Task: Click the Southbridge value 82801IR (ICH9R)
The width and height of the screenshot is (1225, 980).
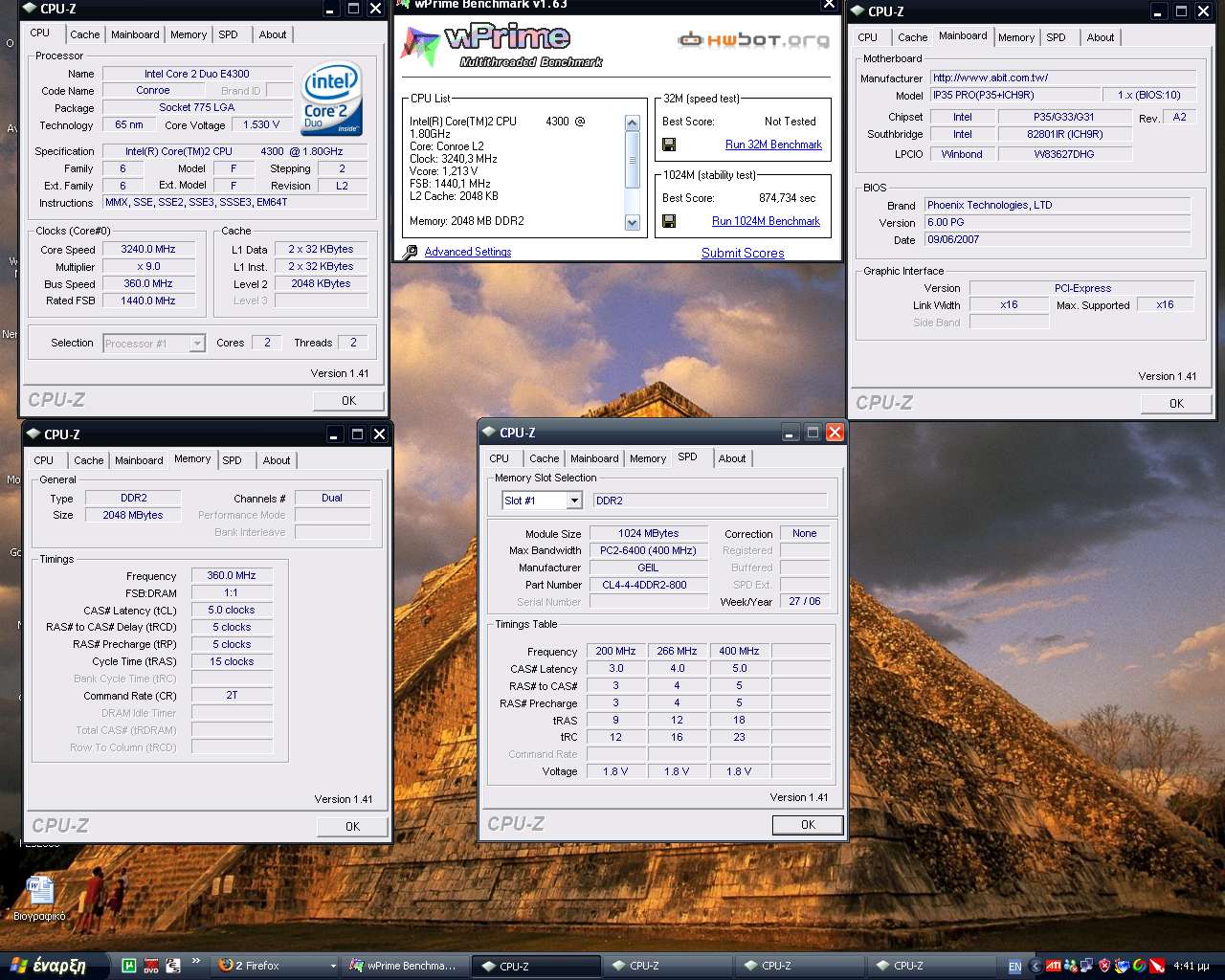Action: click(x=1064, y=134)
